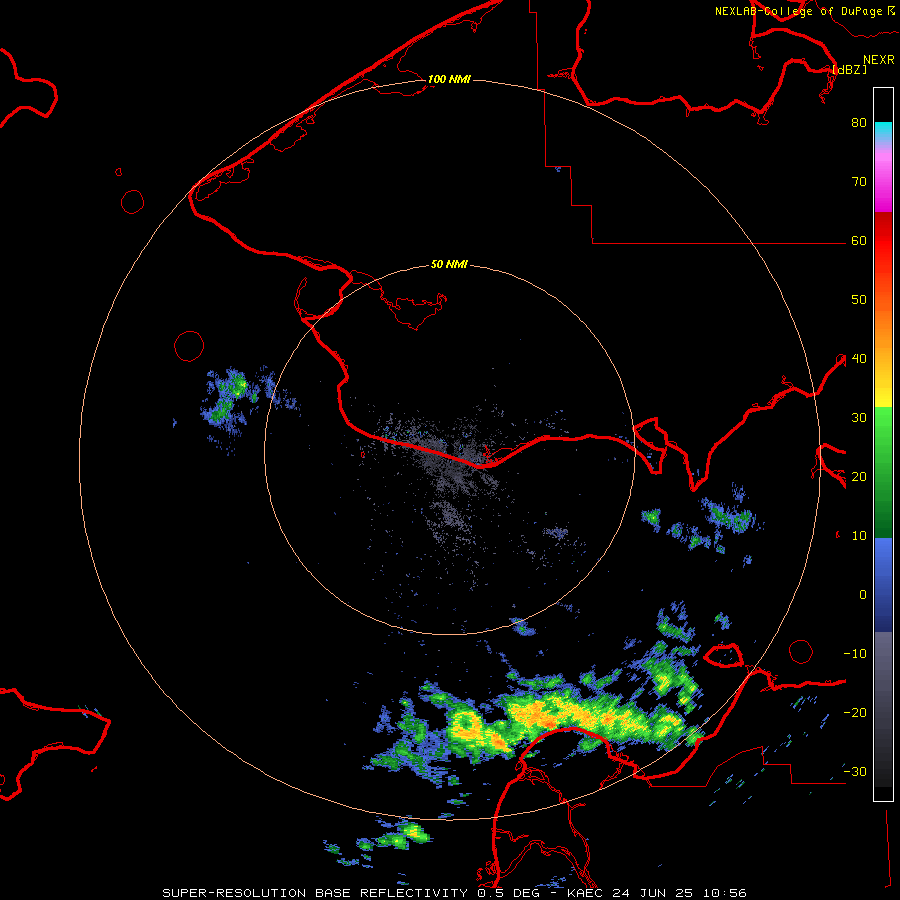Image resolution: width=900 pixels, height=900 pixels.
Task: Click the 60 value on the dBZ scale
Action: tap(859, 240)
